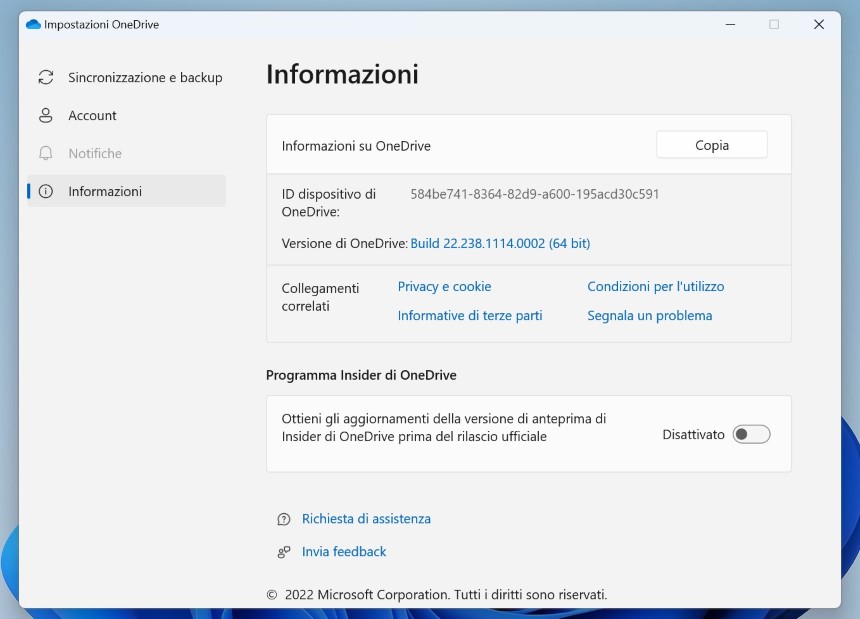Viewport: 860px width, 619px height.
Task: Click the Account person icon
Action: point(46,115)
